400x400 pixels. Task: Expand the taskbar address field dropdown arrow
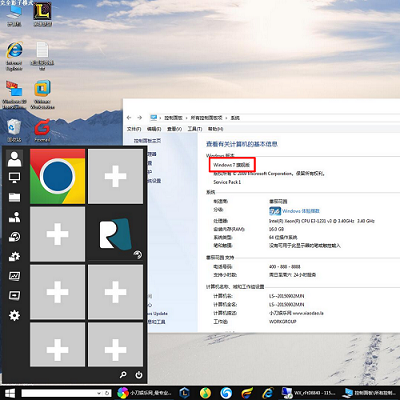pyautogui.click(x=99, y=393)
